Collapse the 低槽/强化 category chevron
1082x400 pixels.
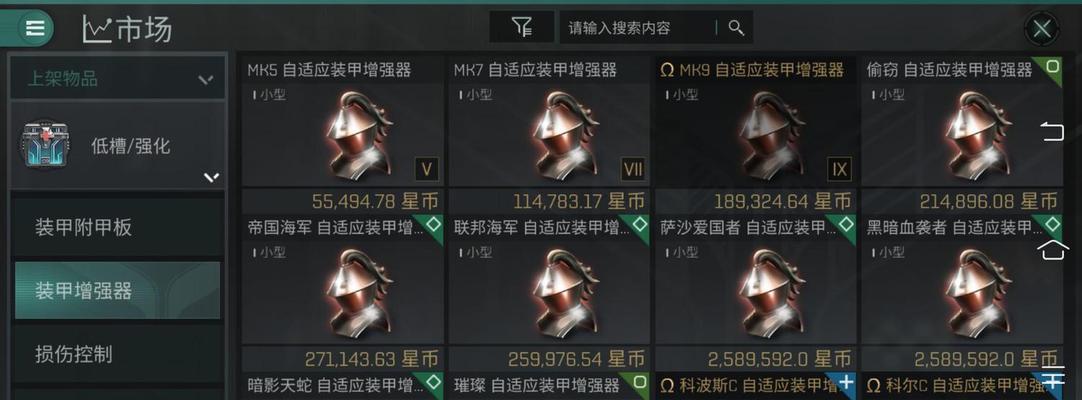point(211,178)
